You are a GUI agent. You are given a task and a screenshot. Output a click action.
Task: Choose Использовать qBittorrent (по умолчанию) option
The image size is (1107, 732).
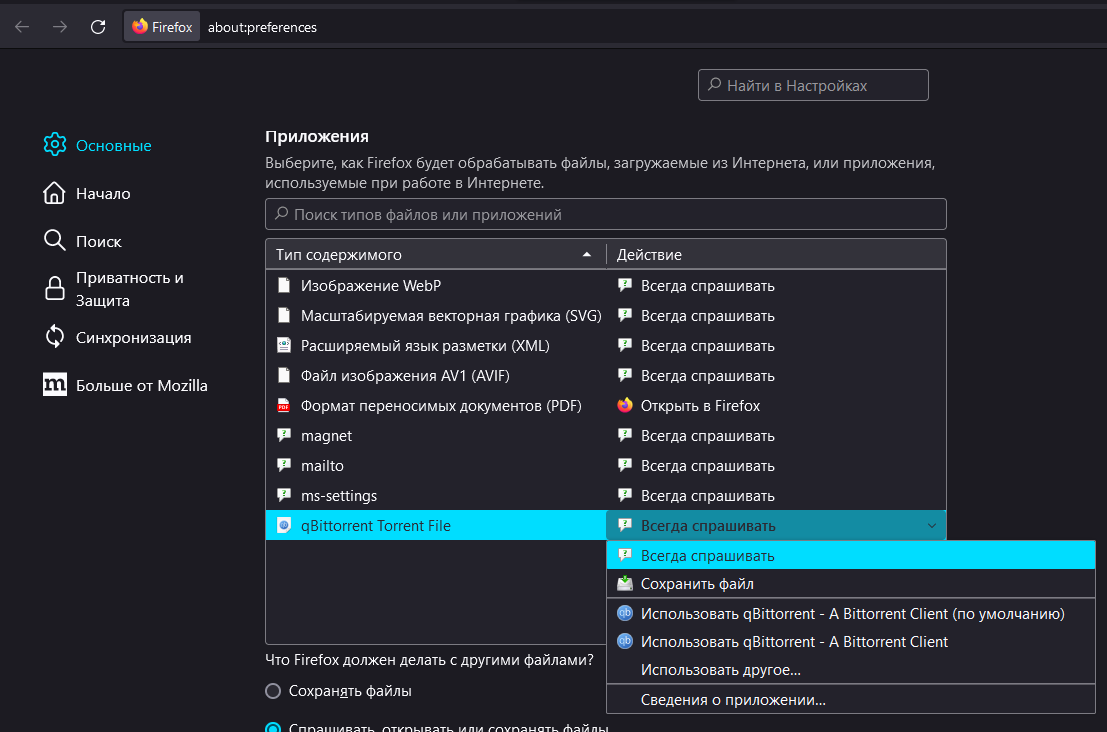point(851,613)
